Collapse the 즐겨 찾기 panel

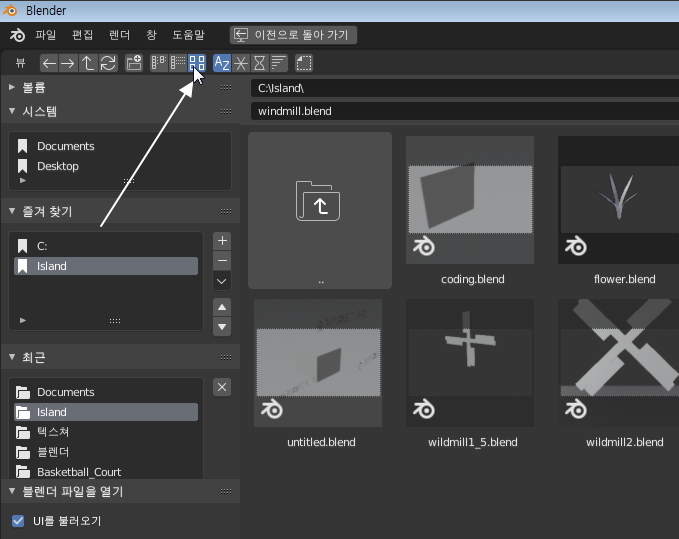coord(12,211)
